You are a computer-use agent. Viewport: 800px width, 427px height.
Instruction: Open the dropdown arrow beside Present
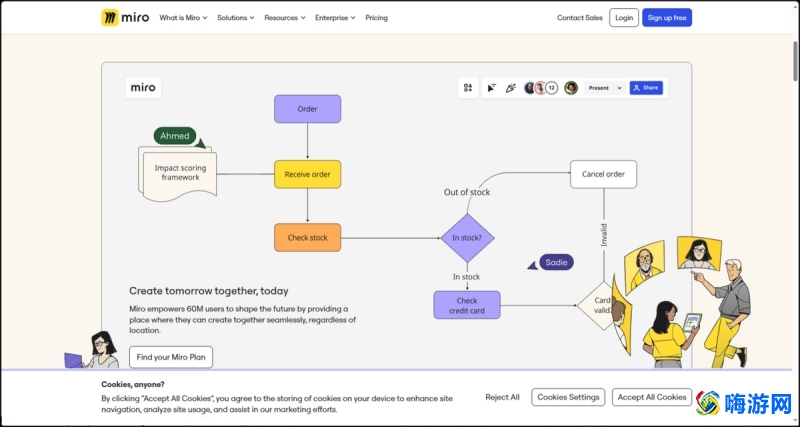[619, 88]
